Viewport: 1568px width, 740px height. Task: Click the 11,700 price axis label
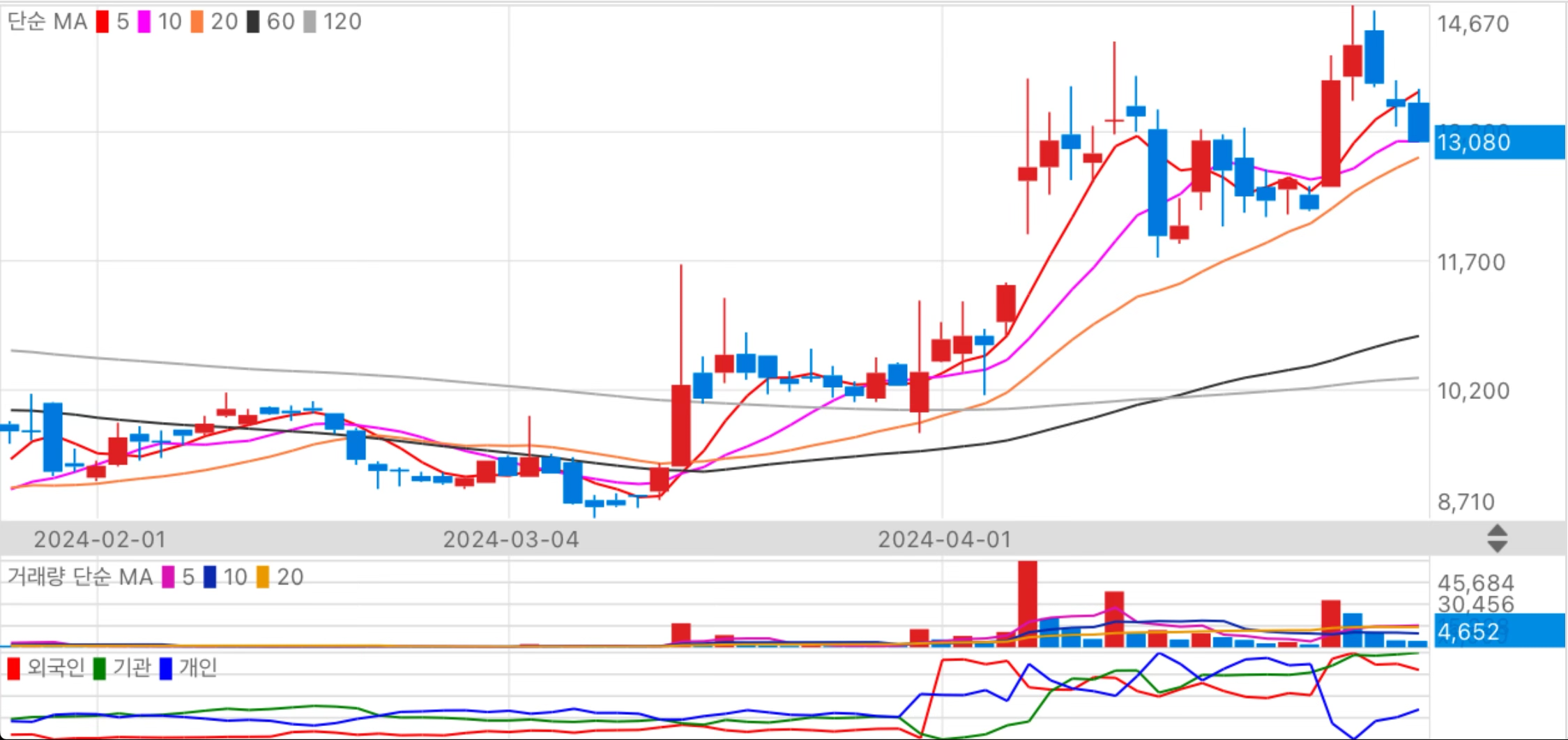pyautogui.click(x=1472, y=262)
